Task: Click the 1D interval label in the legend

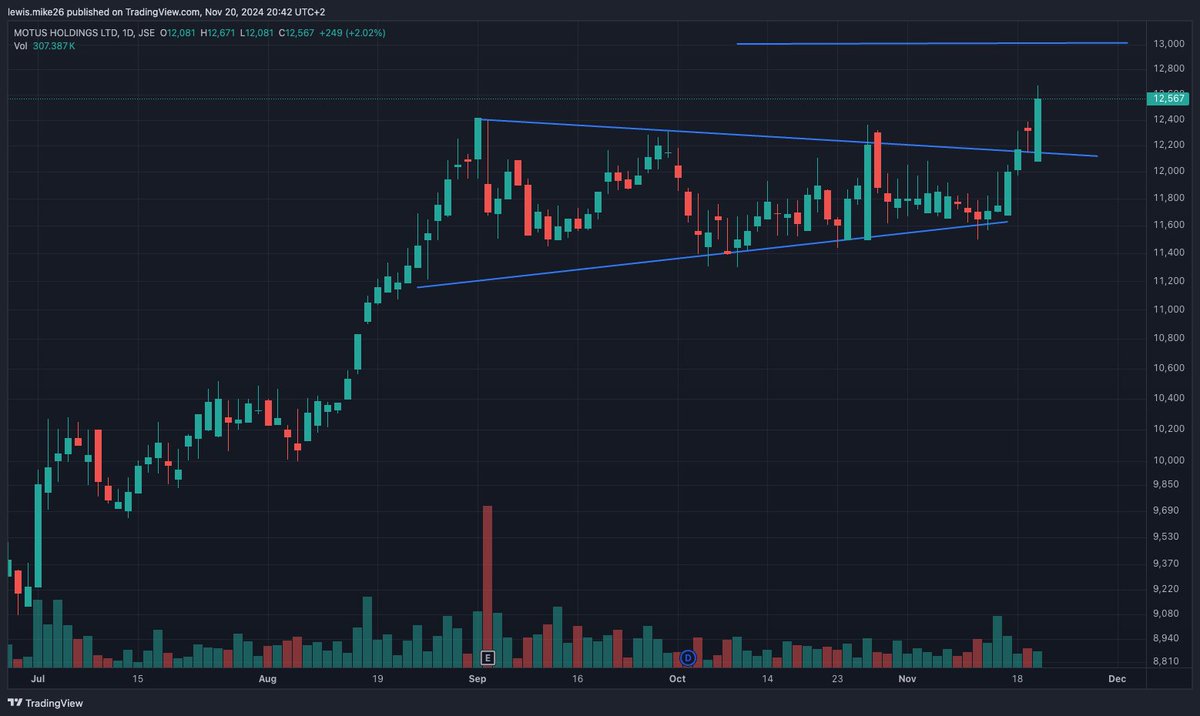Action: (x=129, y=33)
